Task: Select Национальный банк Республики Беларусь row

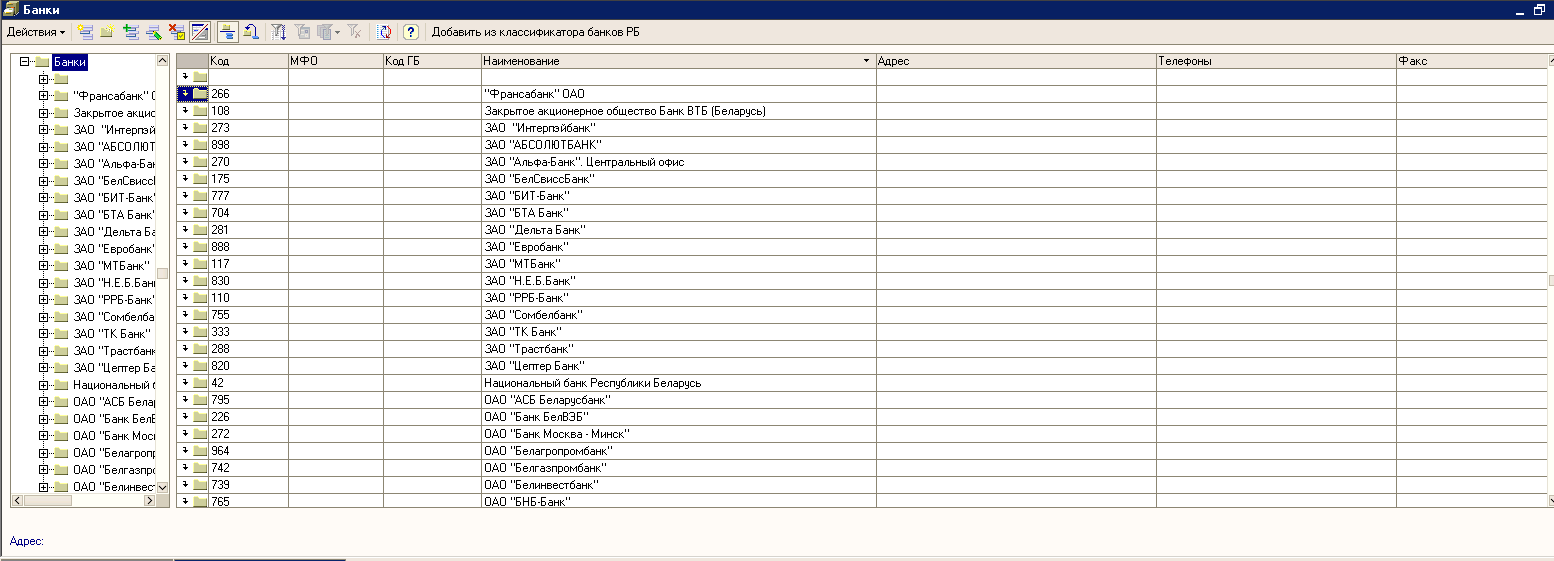Action: click(x=861, y=383)
